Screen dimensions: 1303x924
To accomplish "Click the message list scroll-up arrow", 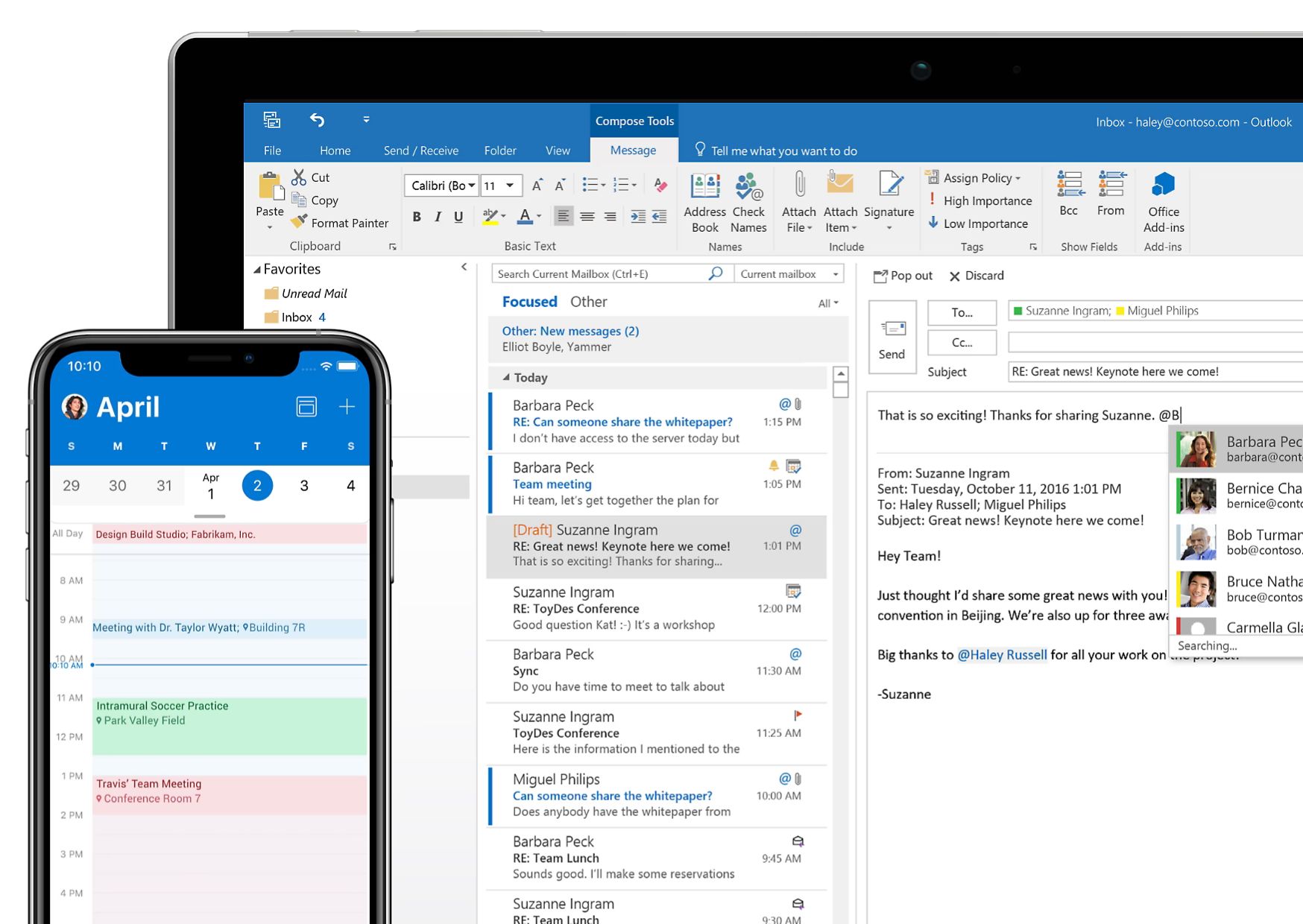I will point(841,374).
